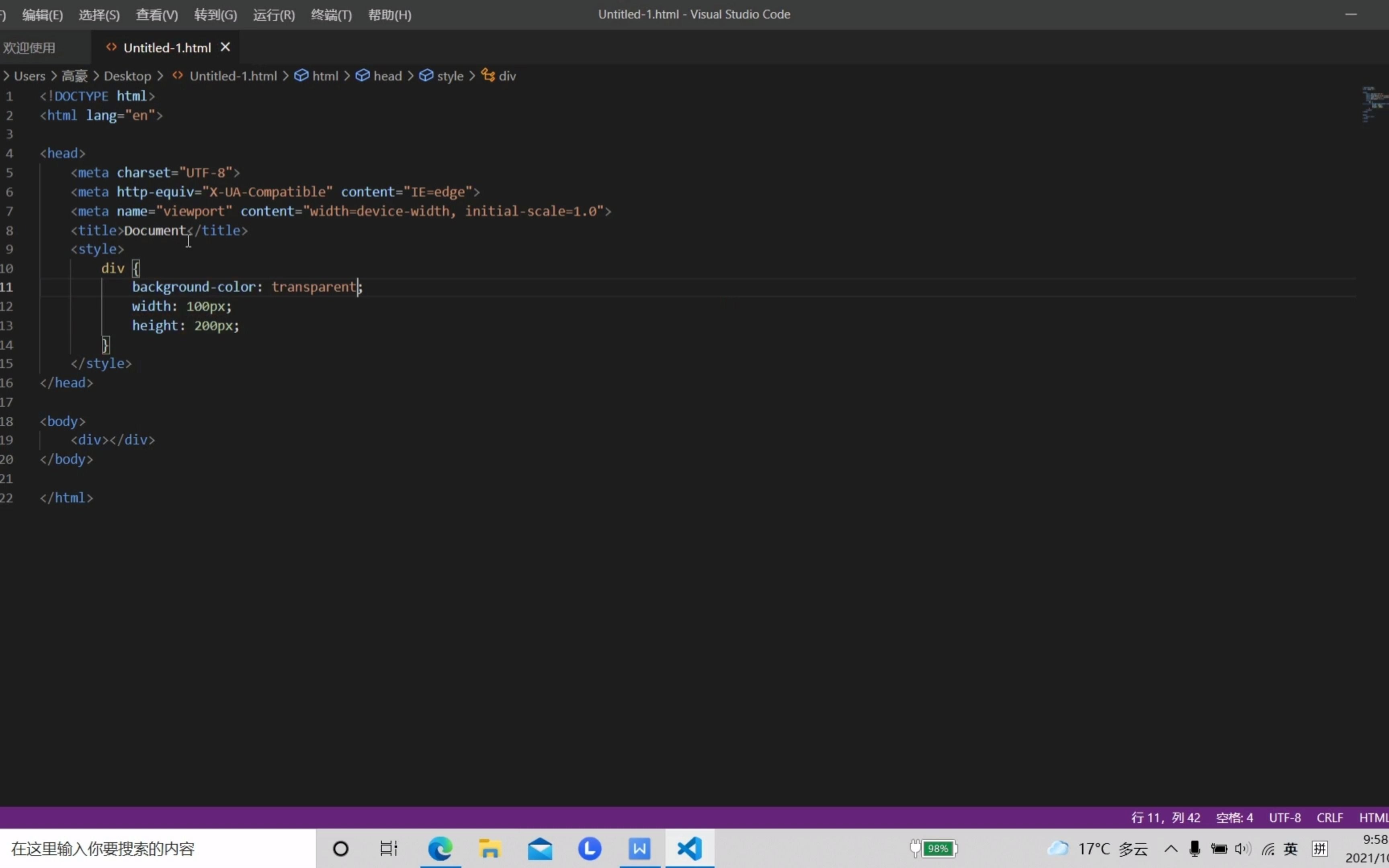Click the network Wi-Fi tray icon
This screenshot has height=868, width=1389.
click(x=1268, y=849)
